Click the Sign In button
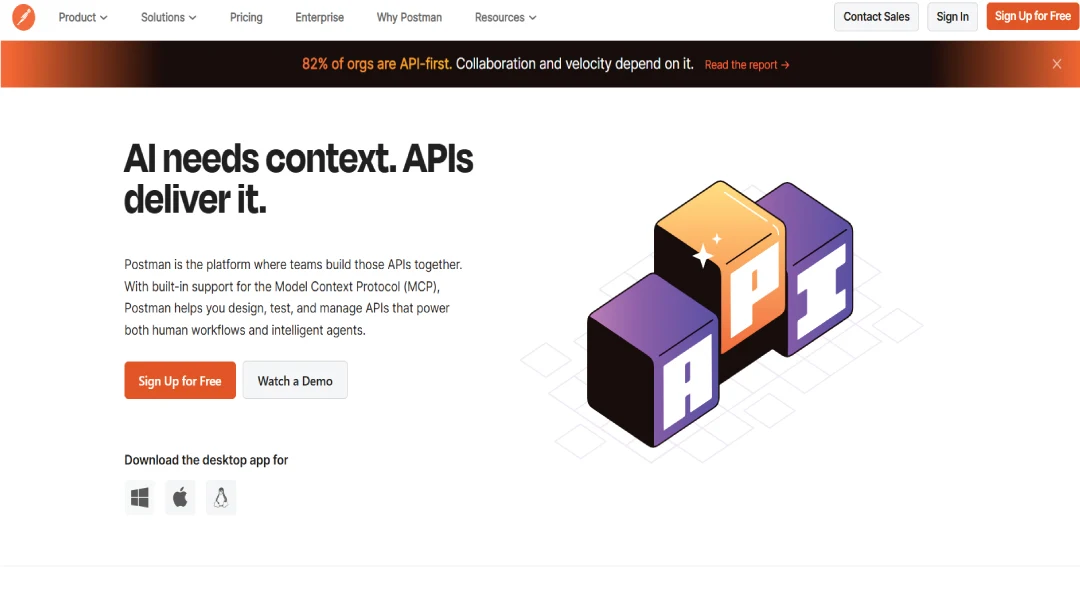Viewport: 1080px width, 600px height. 952,17
